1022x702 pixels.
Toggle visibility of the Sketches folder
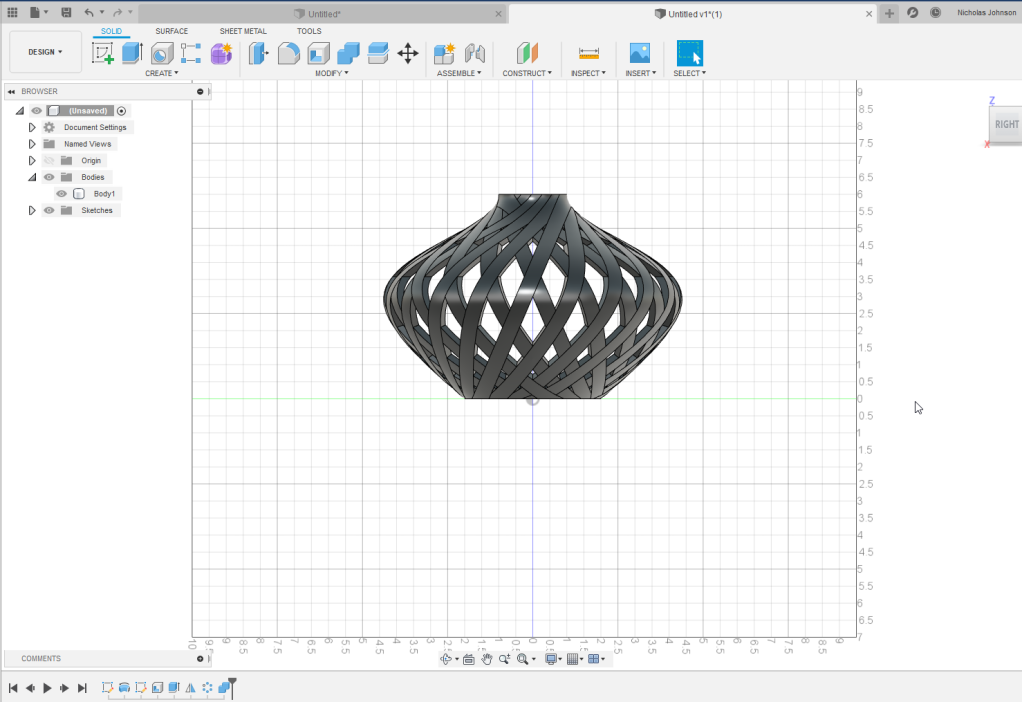coord(49,211)
